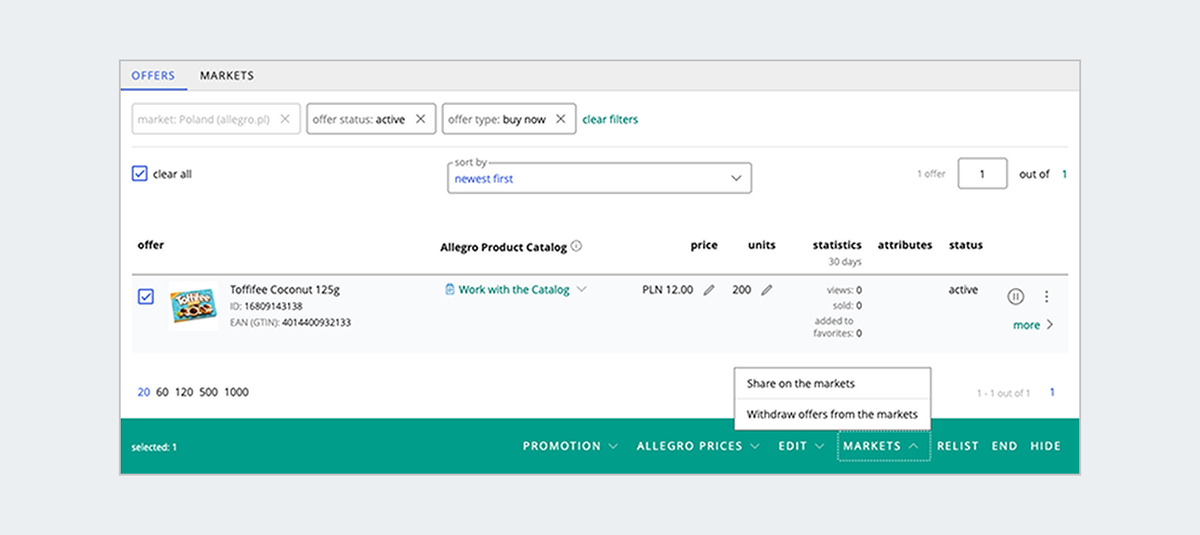Click the total pages number after out of
Viewport: 1200px width, 535px height.
(1064, 174)
